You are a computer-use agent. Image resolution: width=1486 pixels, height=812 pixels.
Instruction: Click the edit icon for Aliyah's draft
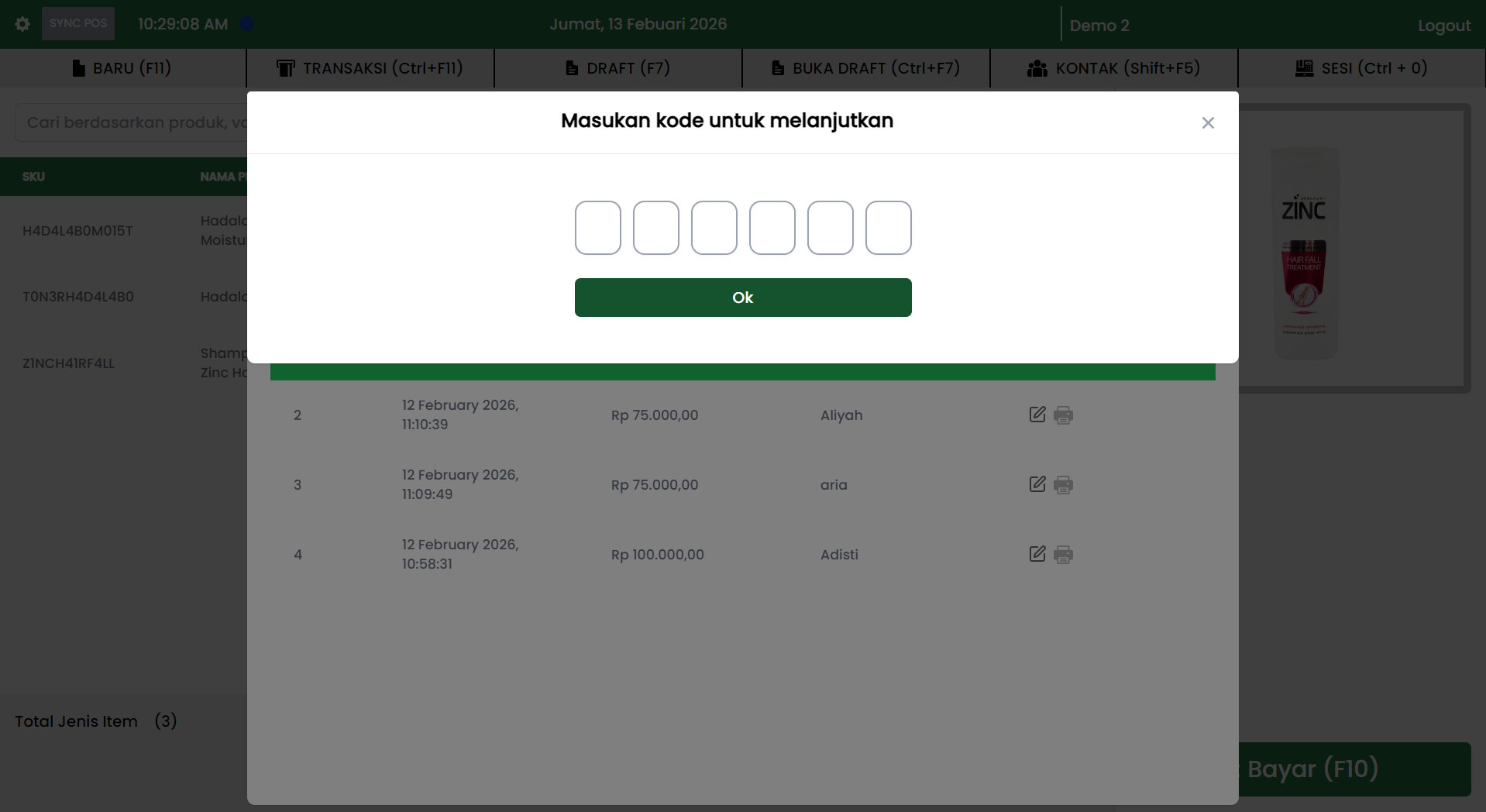(1037, 415)
